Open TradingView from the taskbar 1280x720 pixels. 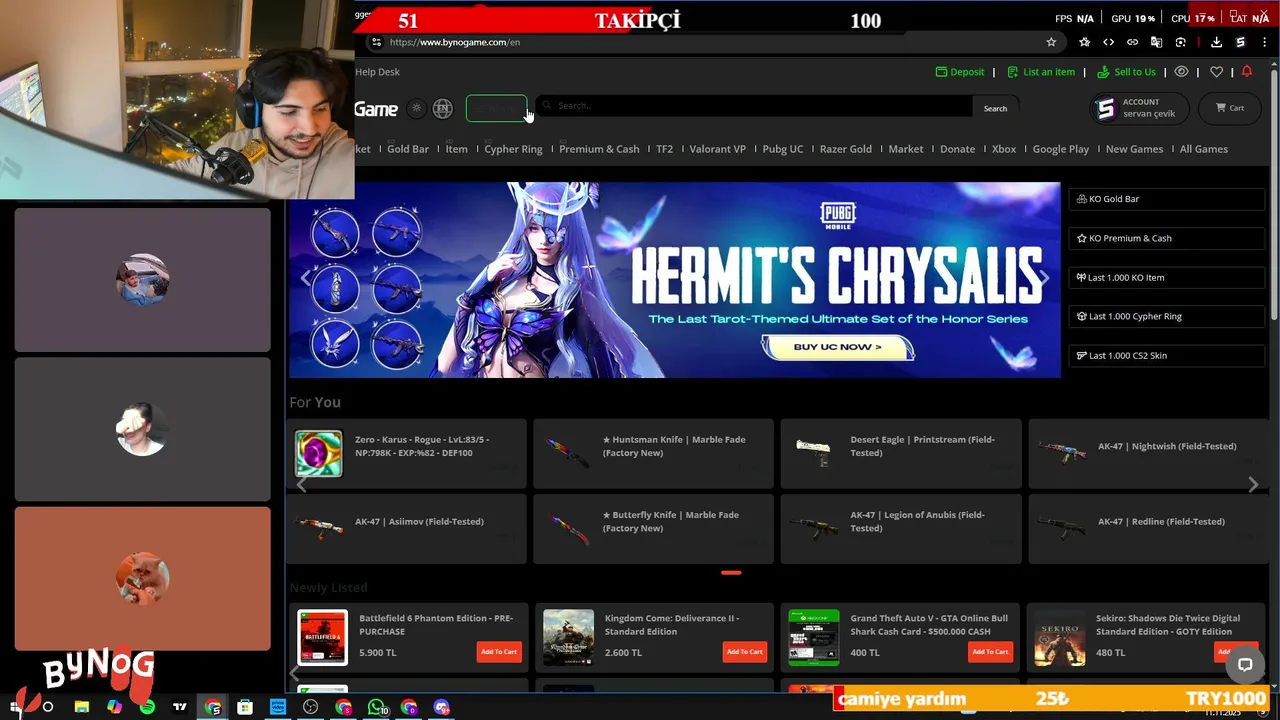click(180, 707)
